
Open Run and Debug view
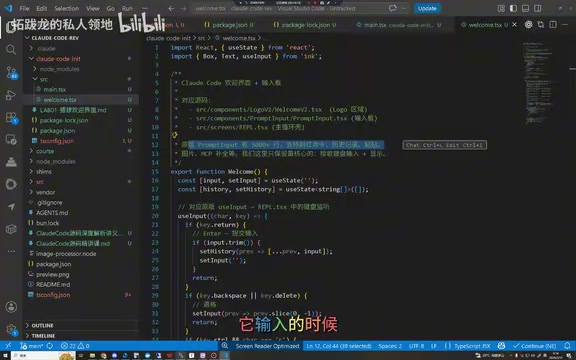click(11, 95)
